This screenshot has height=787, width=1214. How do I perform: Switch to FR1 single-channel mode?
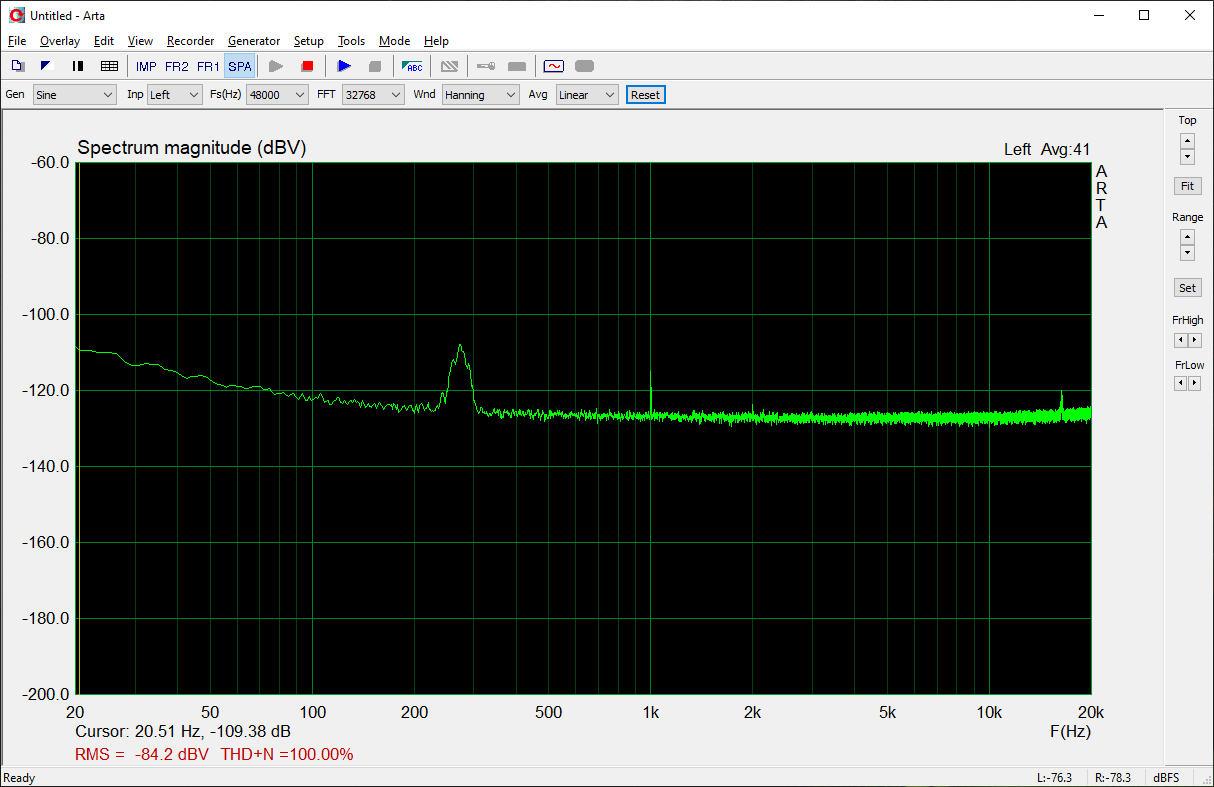point(208,67)
